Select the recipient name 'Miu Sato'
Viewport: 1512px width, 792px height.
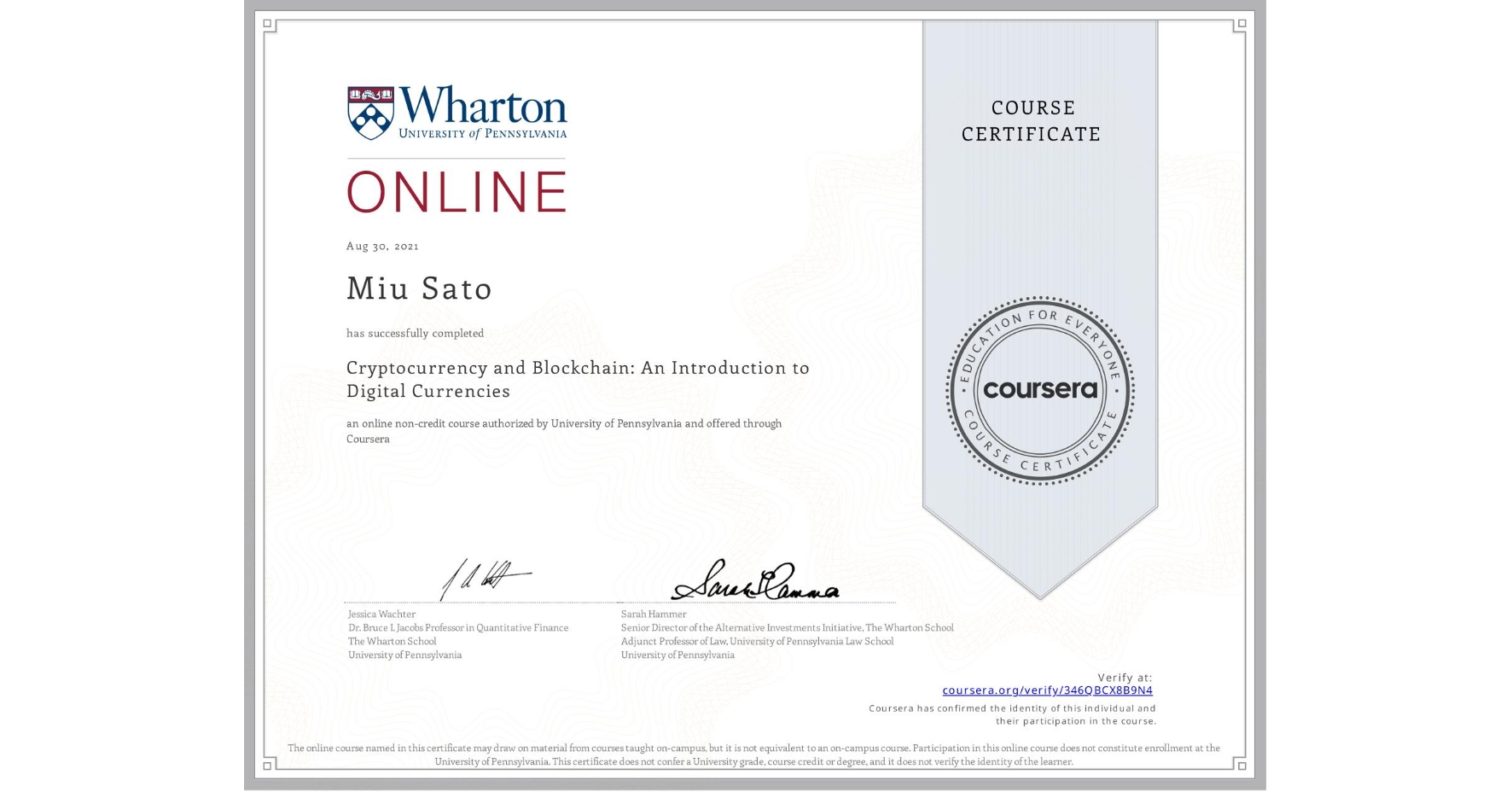click(x=418, y=289)
